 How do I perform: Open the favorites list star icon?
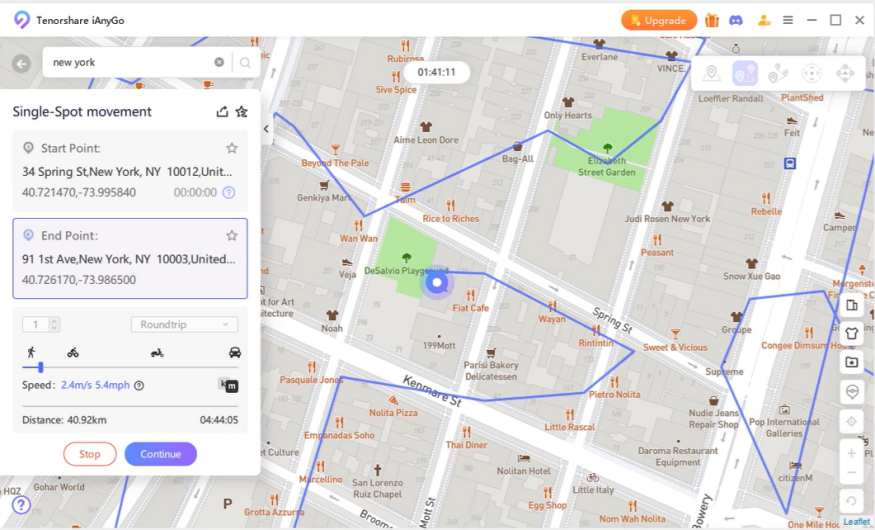242,112
